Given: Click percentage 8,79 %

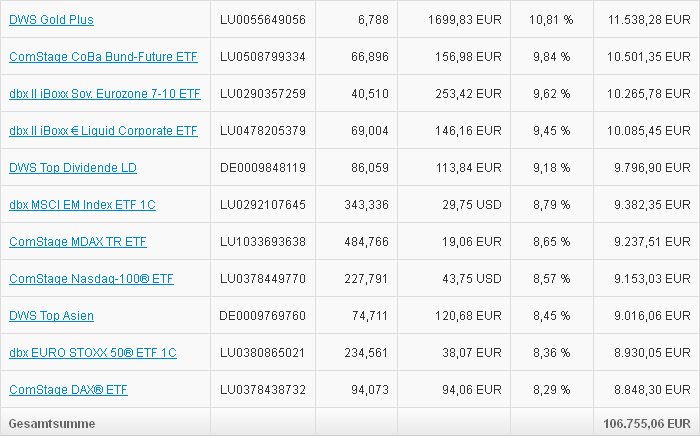Looking at the screenshot, I should point(552,205).
